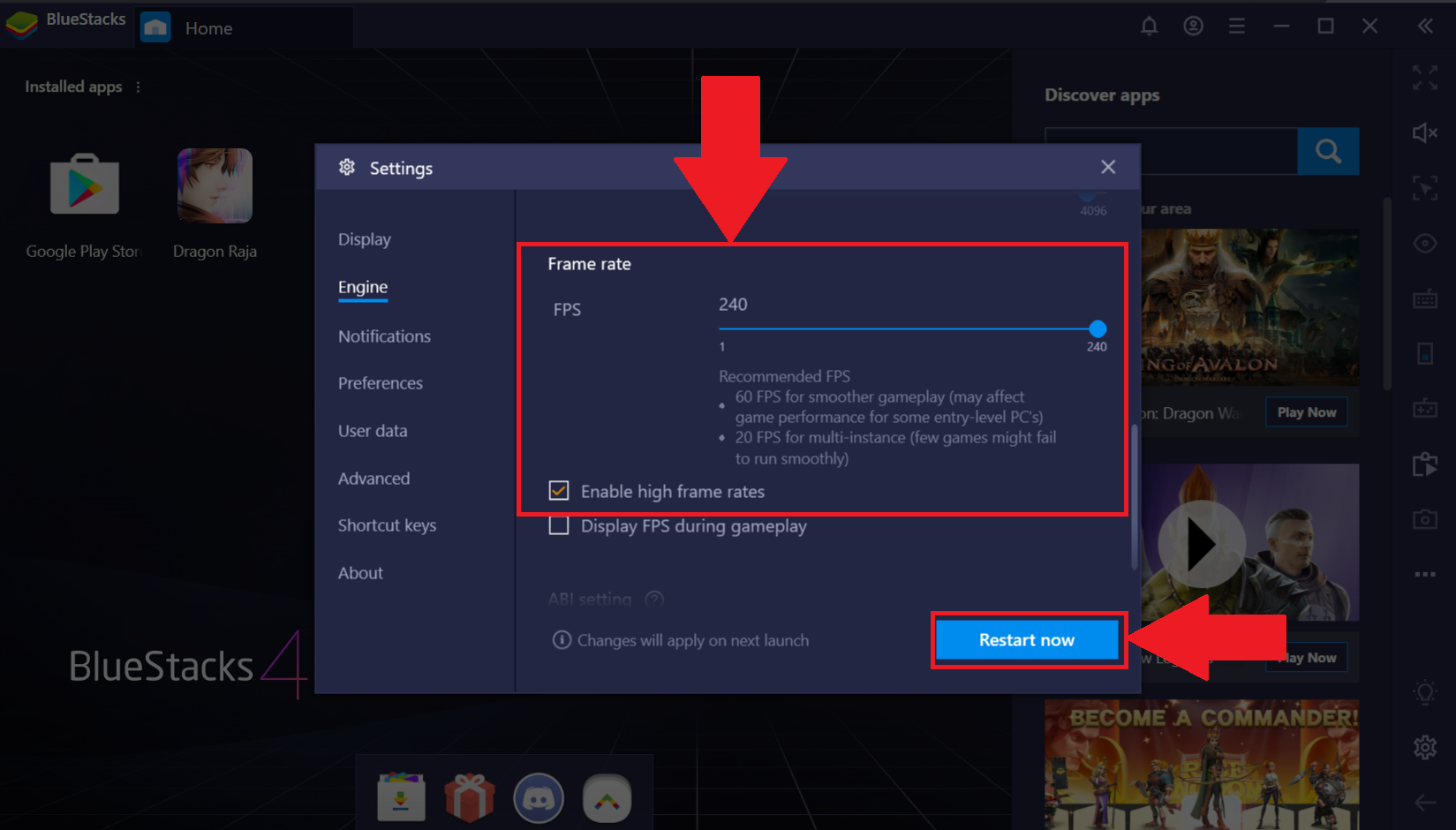1456x830 pixels.
Task: Open the notifications bell
Action: pyautogui.click(x=1149, y=26)
